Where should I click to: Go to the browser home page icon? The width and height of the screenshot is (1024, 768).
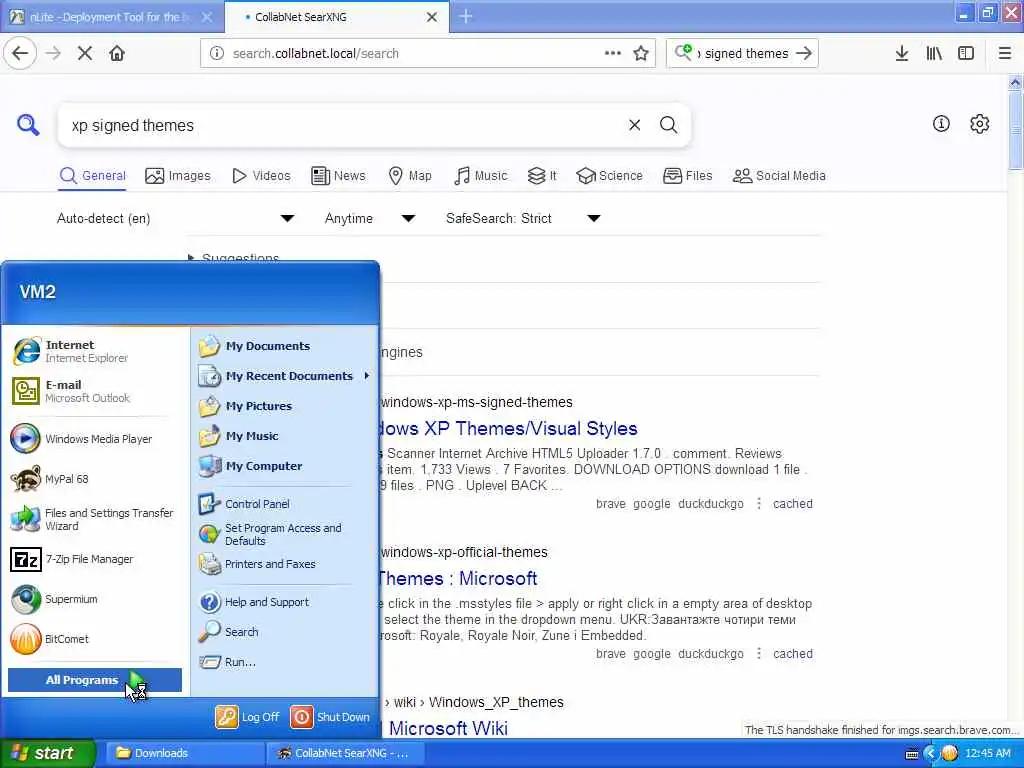pos(117,54)
